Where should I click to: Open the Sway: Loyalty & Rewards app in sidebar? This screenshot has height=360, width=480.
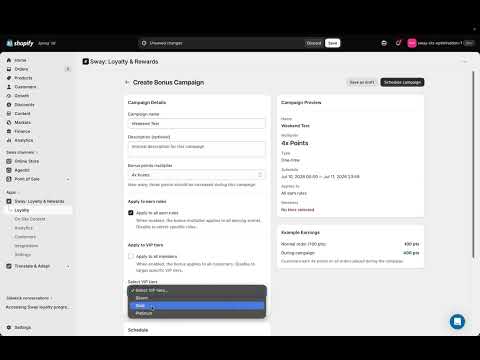pos(39,201)
